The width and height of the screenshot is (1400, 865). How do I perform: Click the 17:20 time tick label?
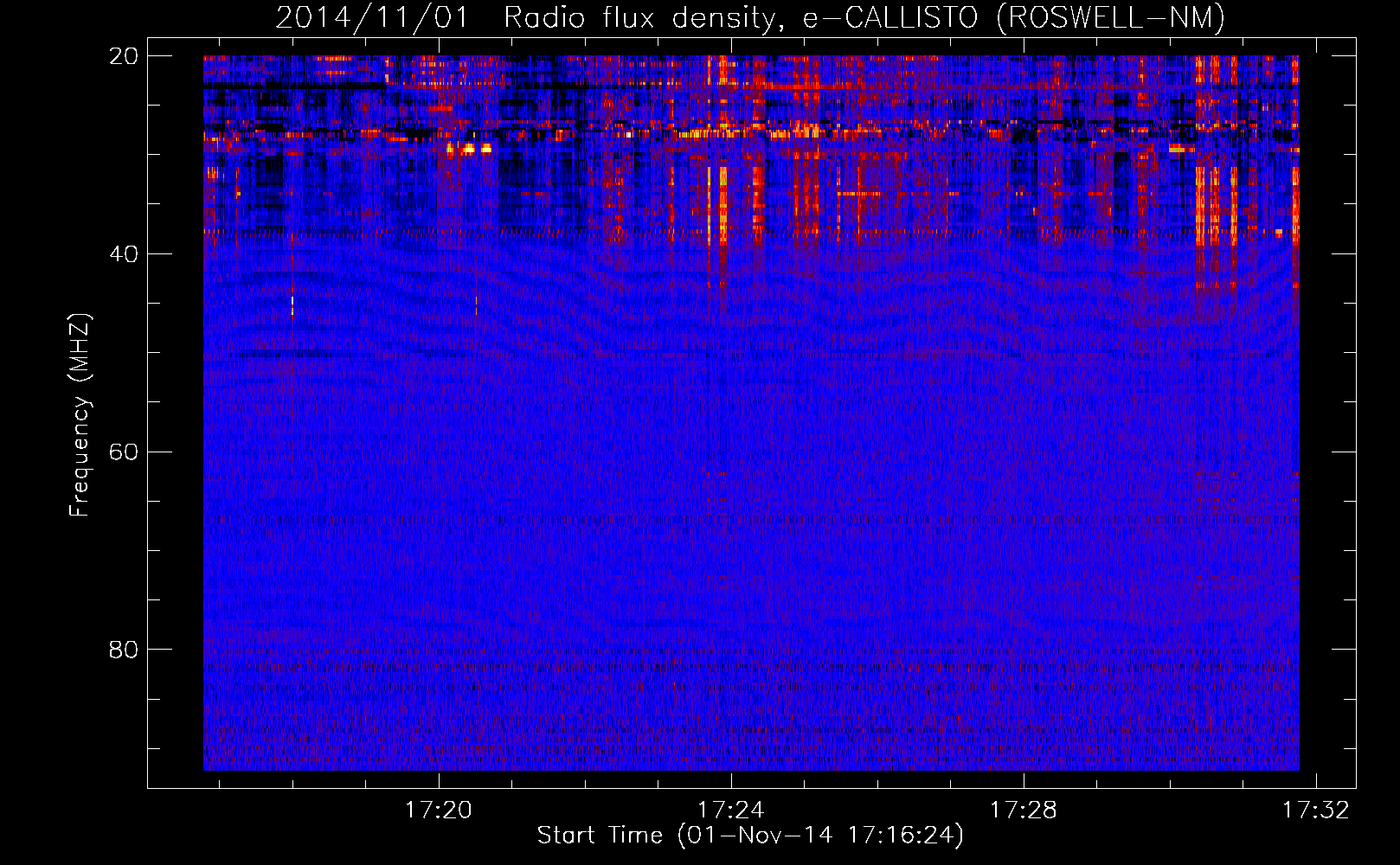coord(439,810)
